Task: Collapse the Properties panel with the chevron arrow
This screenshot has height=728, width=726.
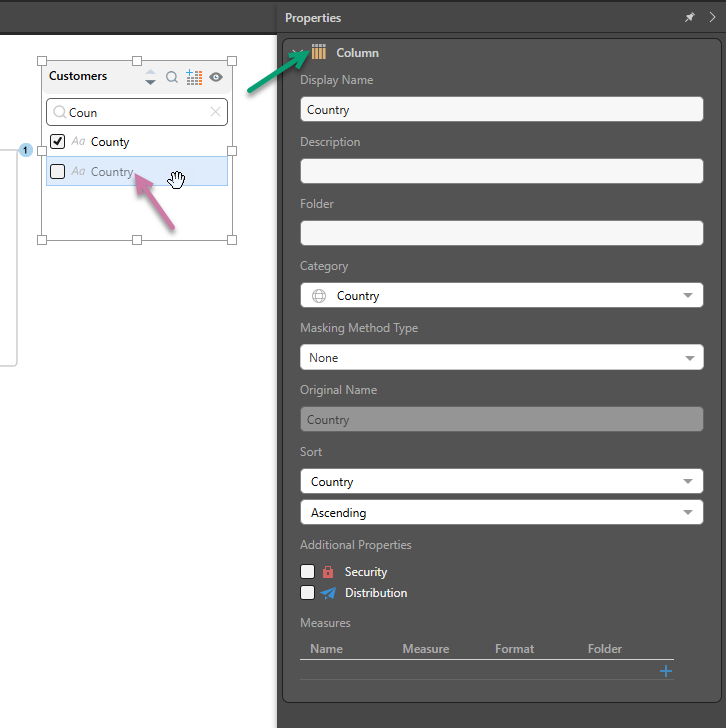Action: (x=712, y=18)
